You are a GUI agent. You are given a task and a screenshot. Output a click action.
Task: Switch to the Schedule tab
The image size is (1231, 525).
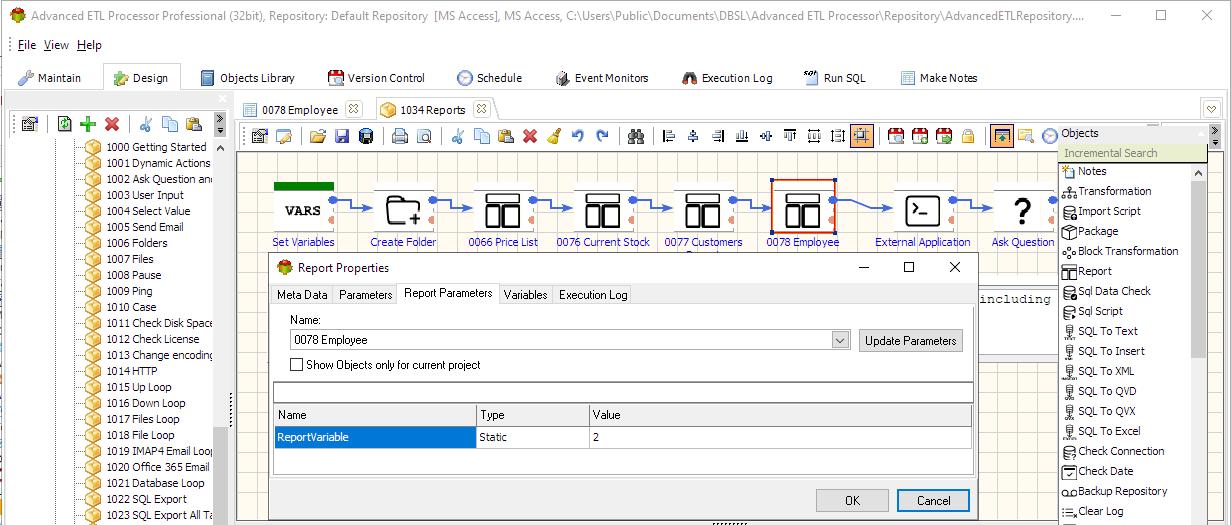pos(489,78)
